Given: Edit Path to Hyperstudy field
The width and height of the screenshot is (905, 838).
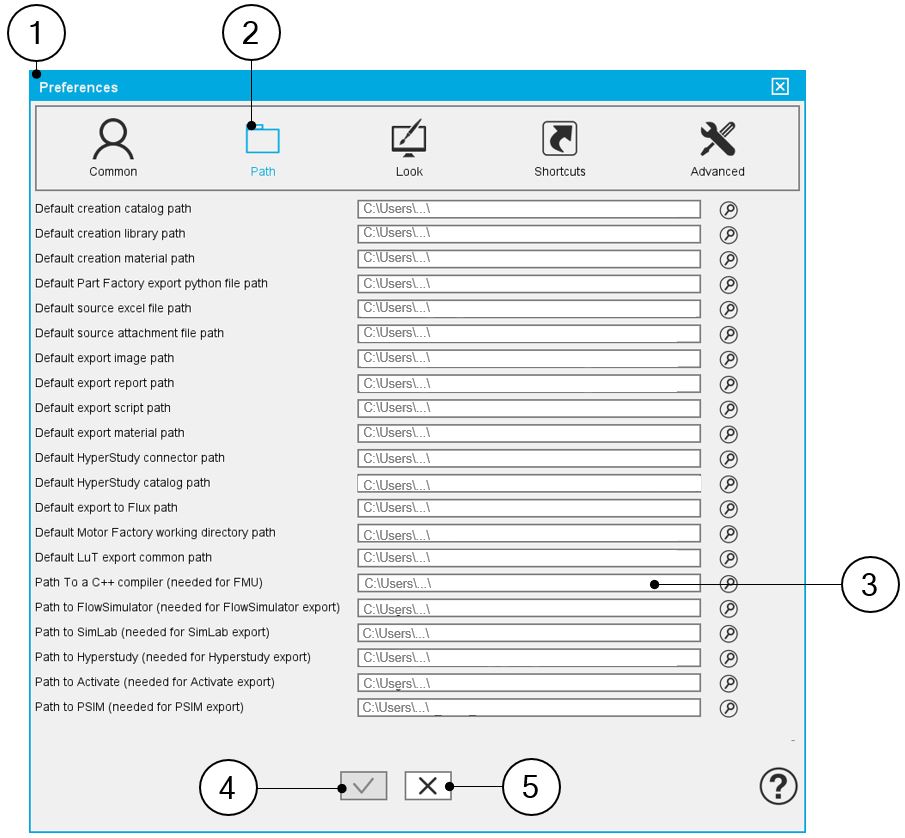Looking at the screenshot, I should pyautogui.click(x=529, y=658).
